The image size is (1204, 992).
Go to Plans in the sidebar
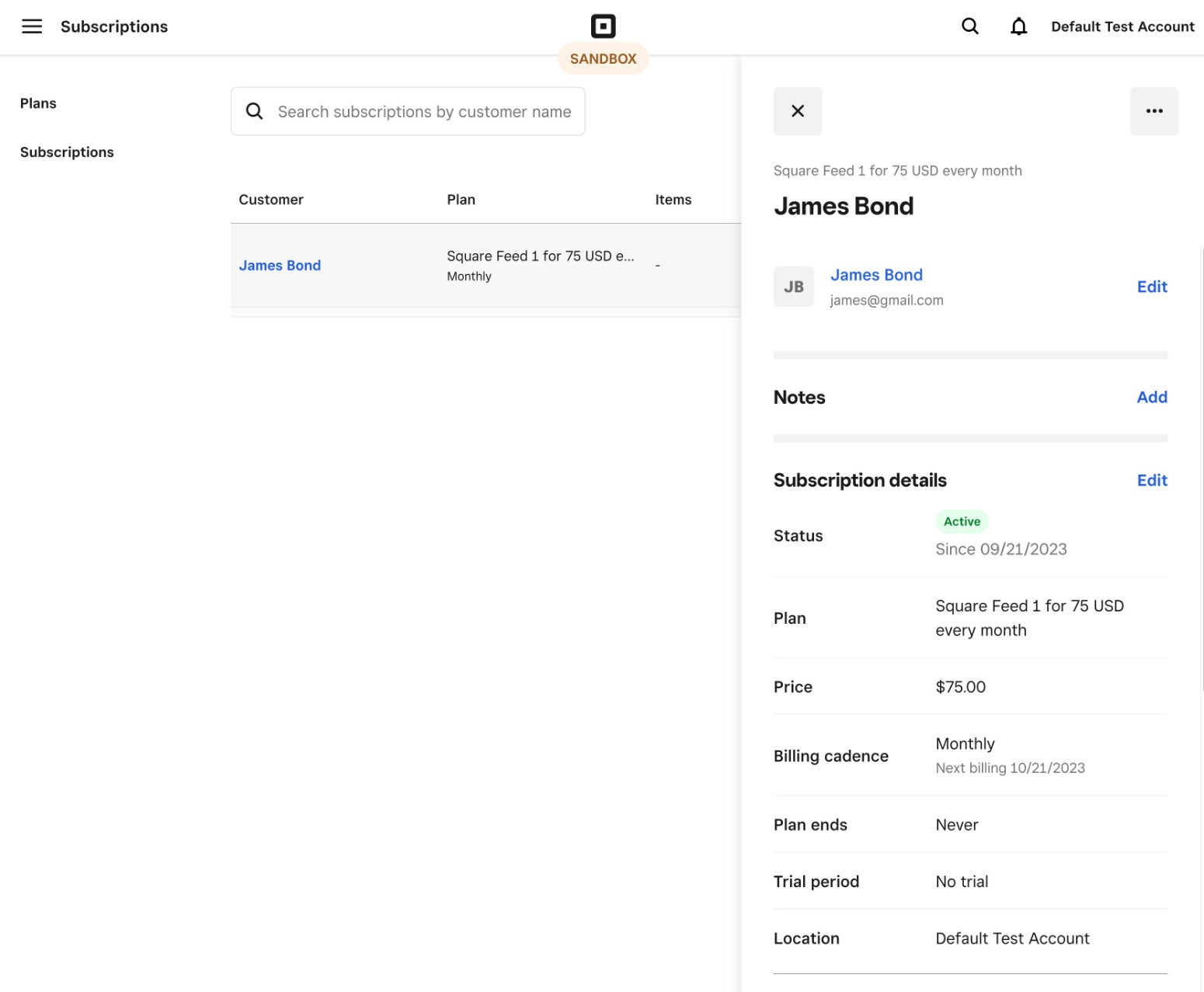click(x=38, y=103)
